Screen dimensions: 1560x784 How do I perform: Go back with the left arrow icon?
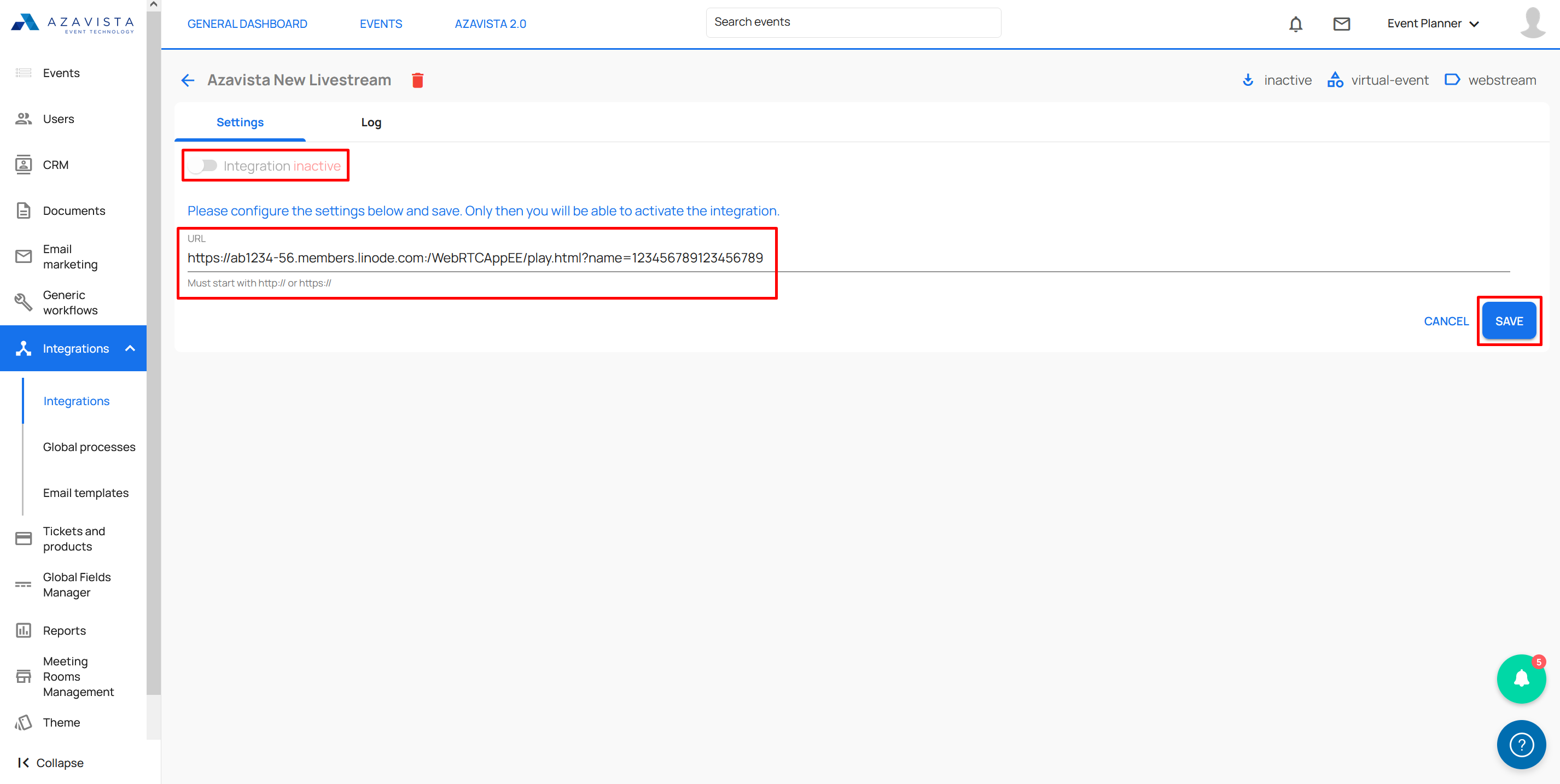[x=188, y=80]
